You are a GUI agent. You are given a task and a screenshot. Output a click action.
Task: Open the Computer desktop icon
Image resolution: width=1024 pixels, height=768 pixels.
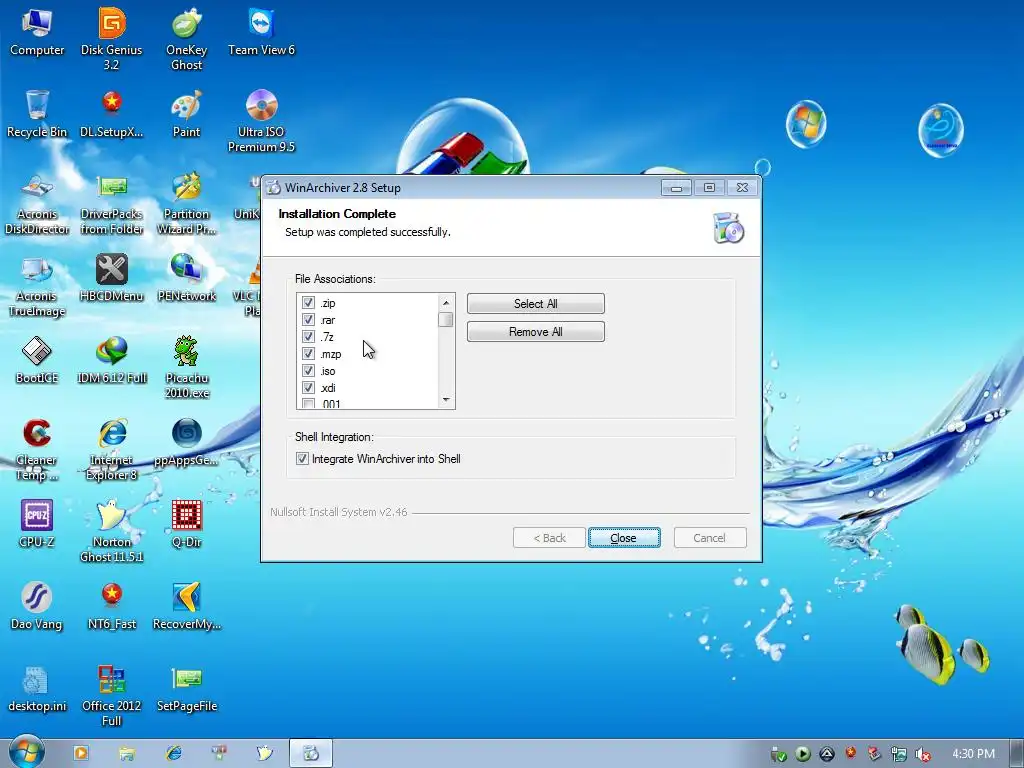tap(37, 33)
